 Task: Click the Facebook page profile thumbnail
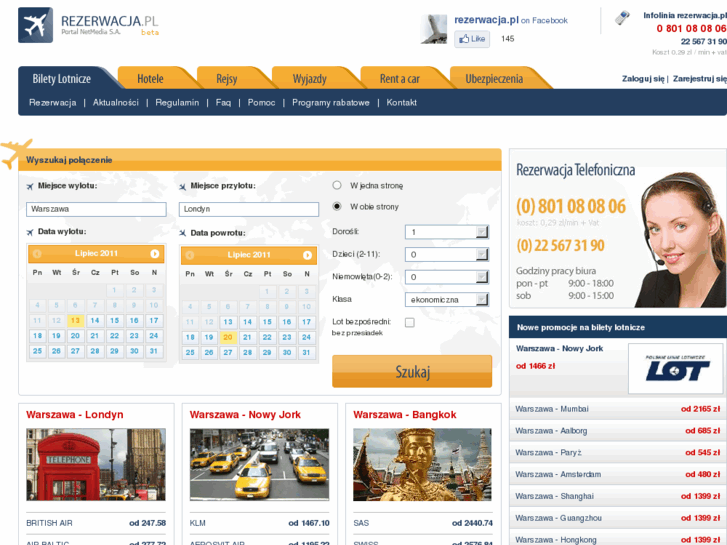point(434,29)
